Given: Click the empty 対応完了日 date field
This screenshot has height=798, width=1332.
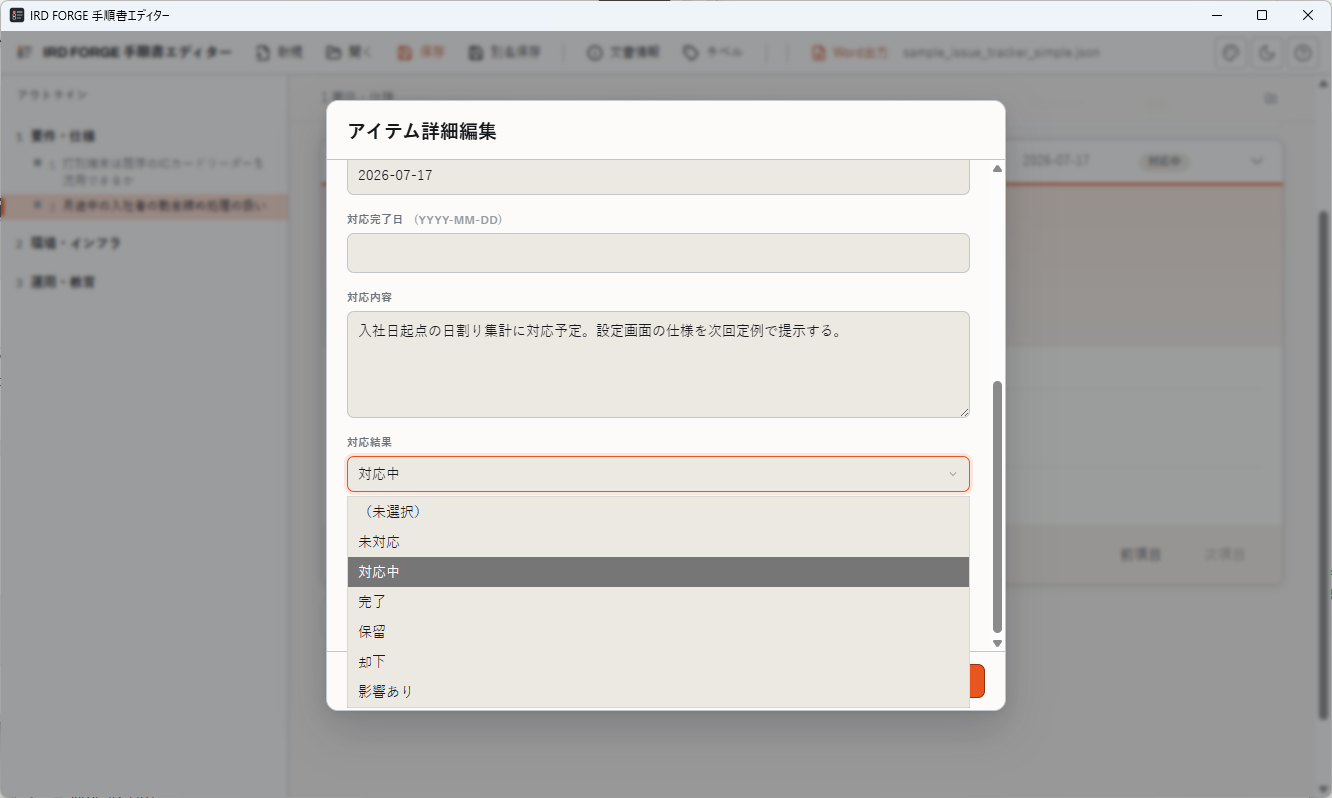Looking at the screenshot, I should (658, 253).
